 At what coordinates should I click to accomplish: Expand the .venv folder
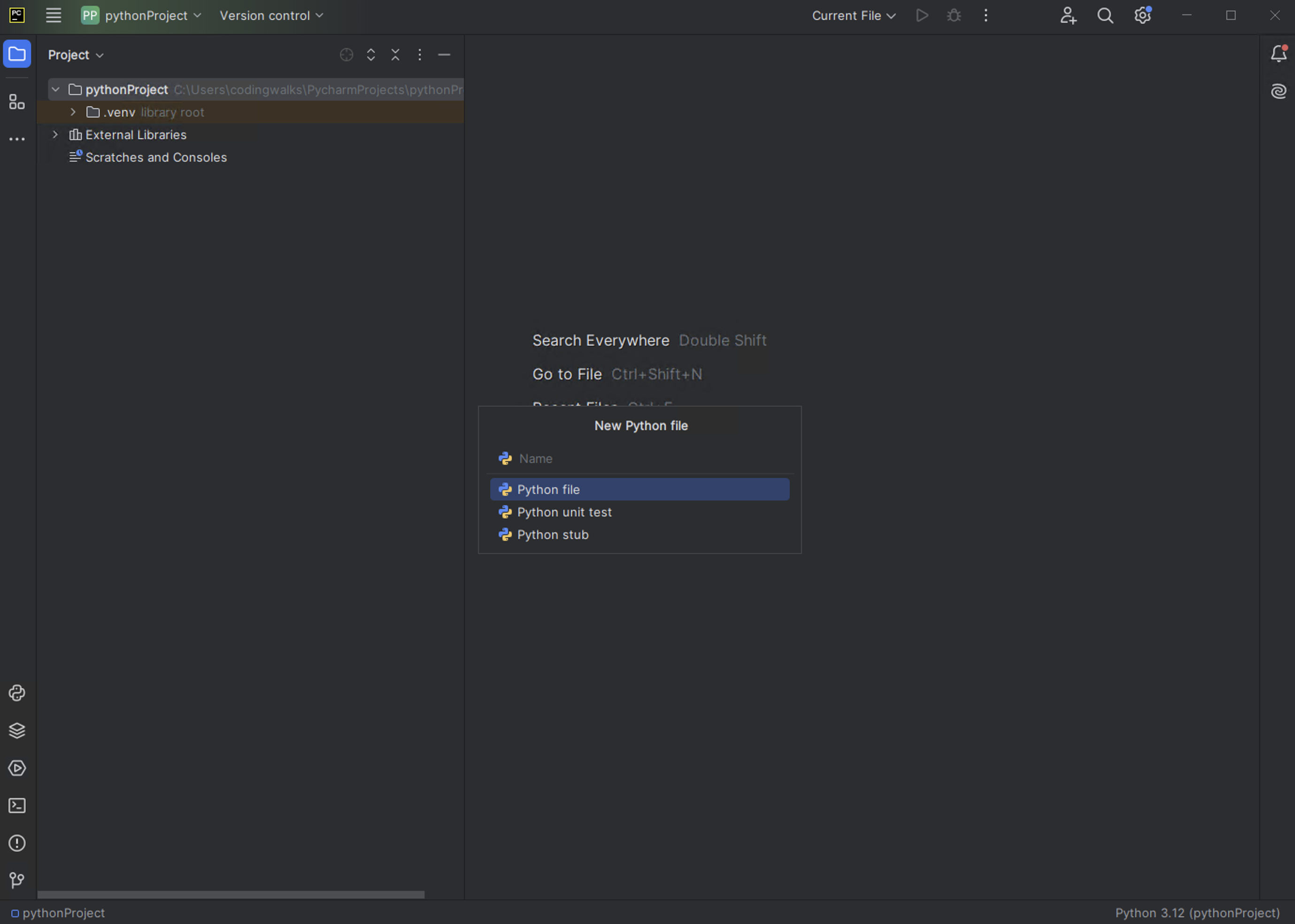tap(73, 112)
